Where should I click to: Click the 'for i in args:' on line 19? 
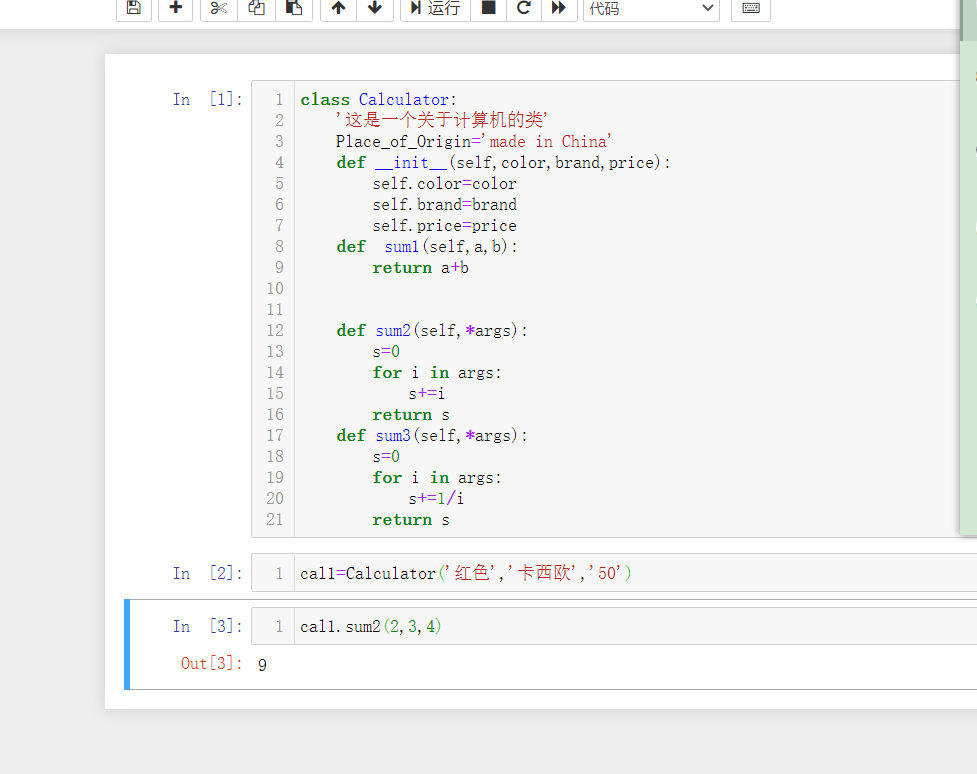(x=437, y=478)
